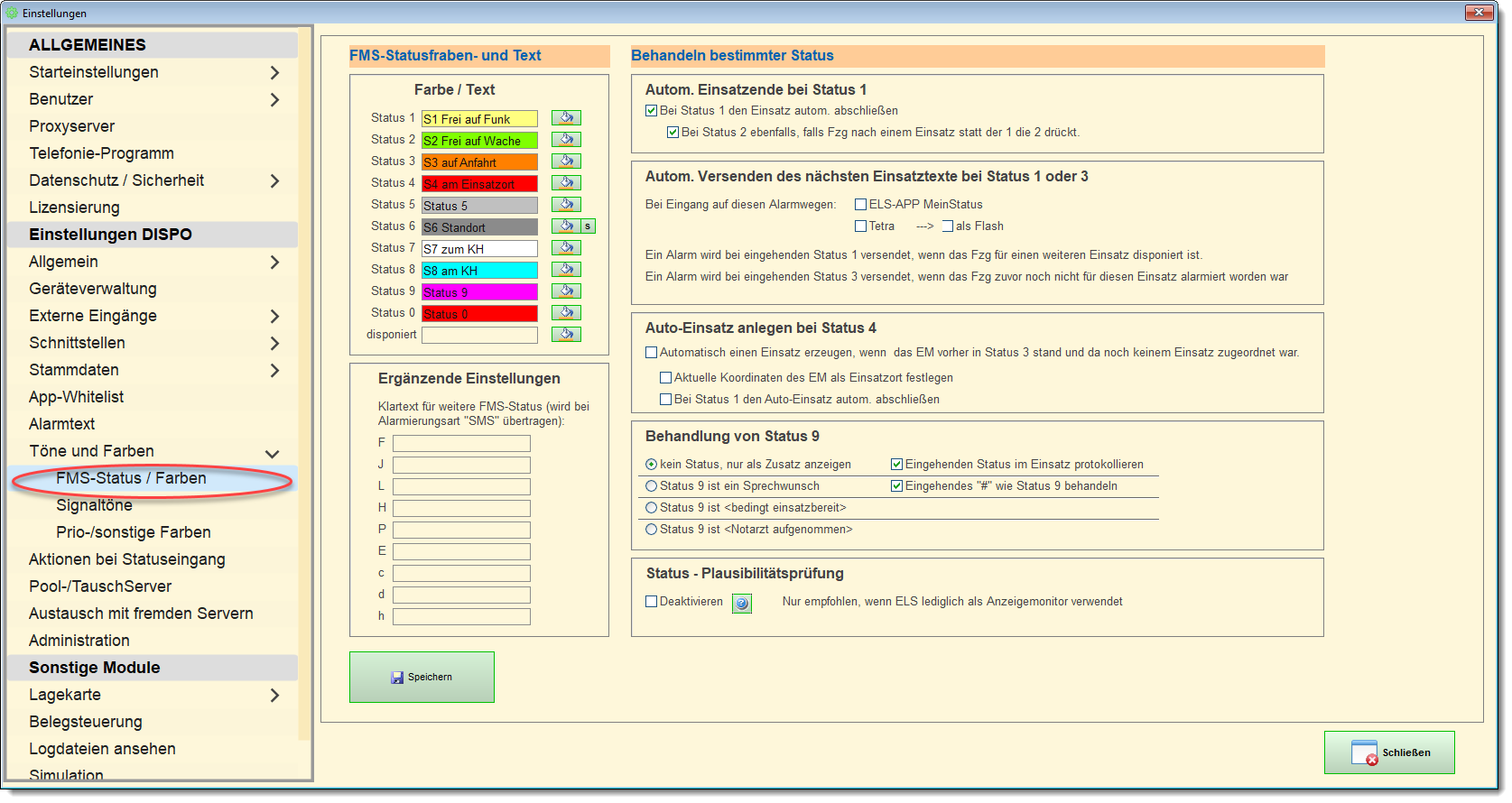Click the small 's' button beside Status 6
1512x803 pixels.
(x=588, y=226)
